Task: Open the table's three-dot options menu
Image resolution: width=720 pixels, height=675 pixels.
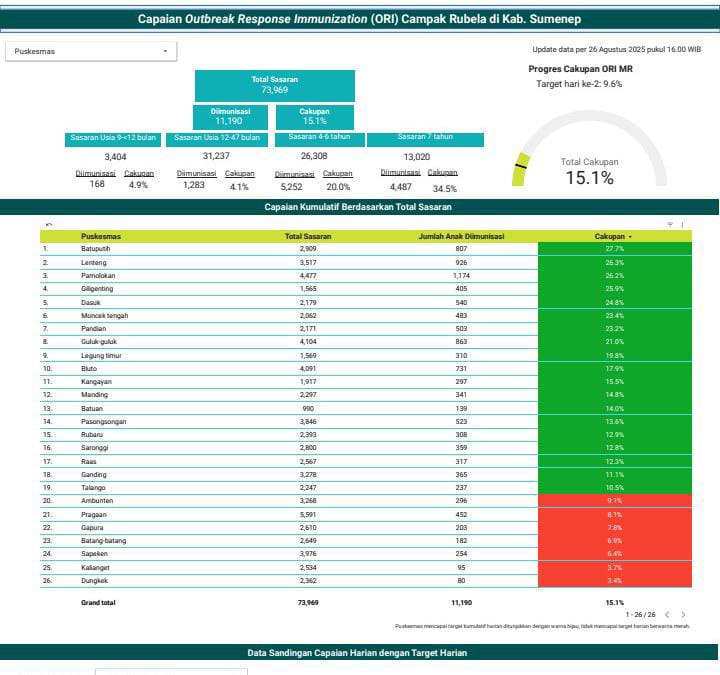Action: coord(682,224)
